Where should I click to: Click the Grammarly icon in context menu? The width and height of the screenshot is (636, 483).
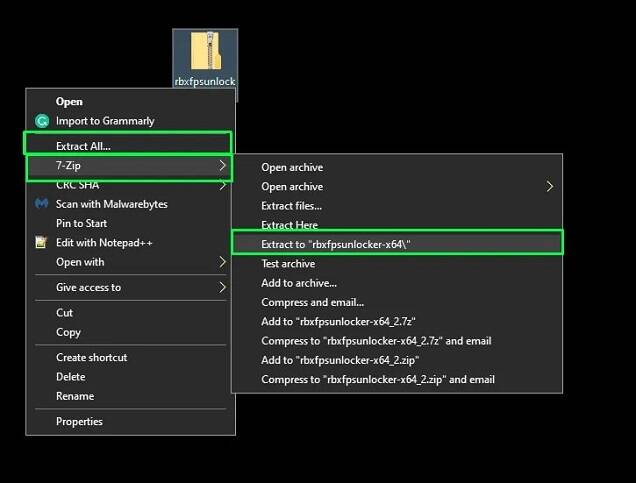pos(42,121)
